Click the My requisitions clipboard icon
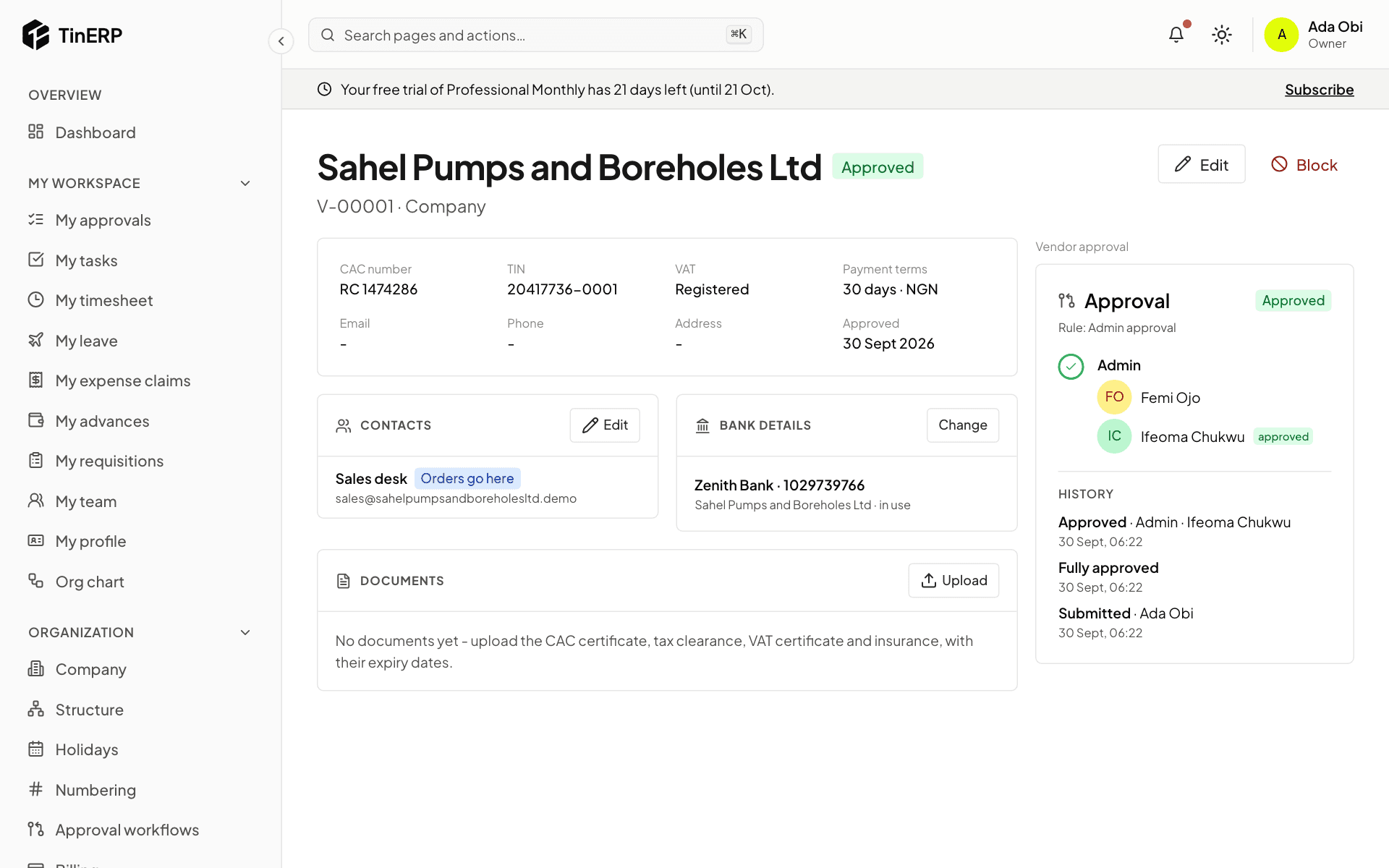Screen dimensions: 1389x868 [x=35, y=460]
